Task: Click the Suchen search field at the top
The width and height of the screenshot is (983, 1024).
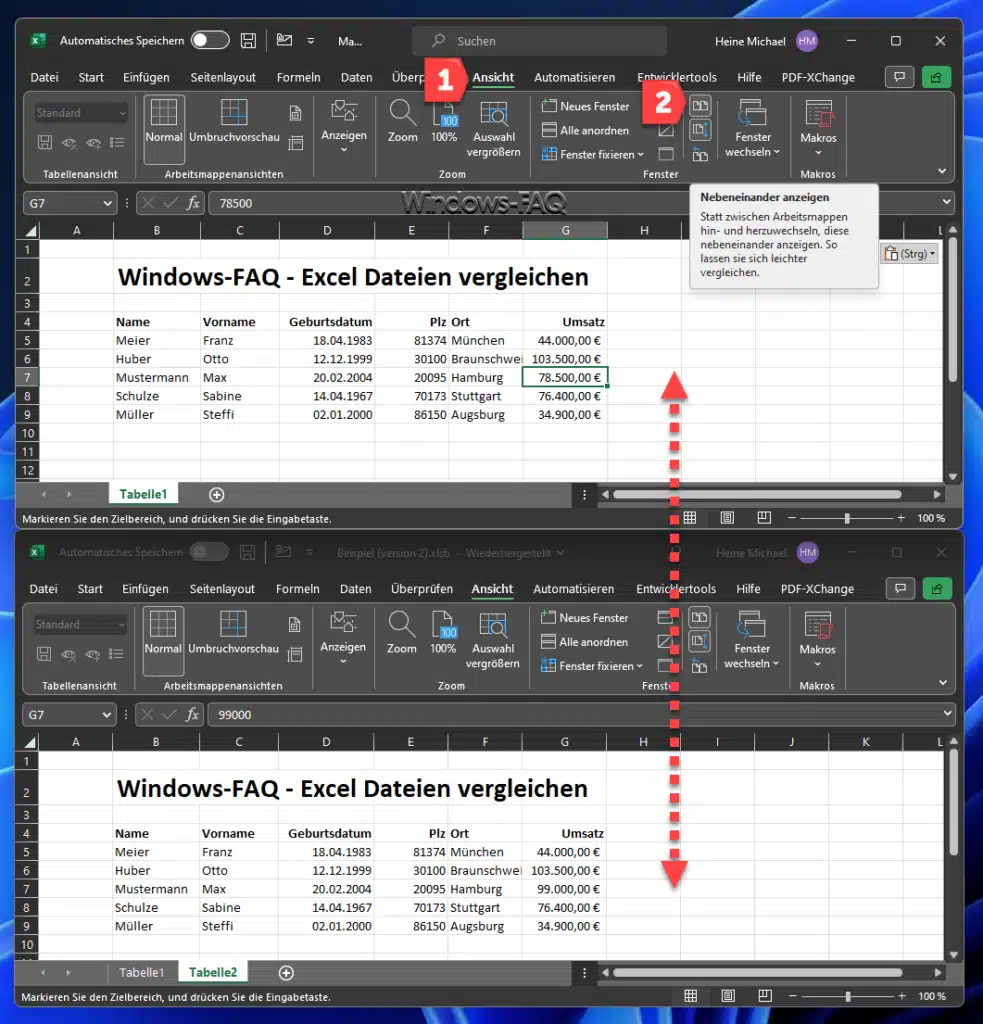Action: pyautogui.click(x=540, y=40)
